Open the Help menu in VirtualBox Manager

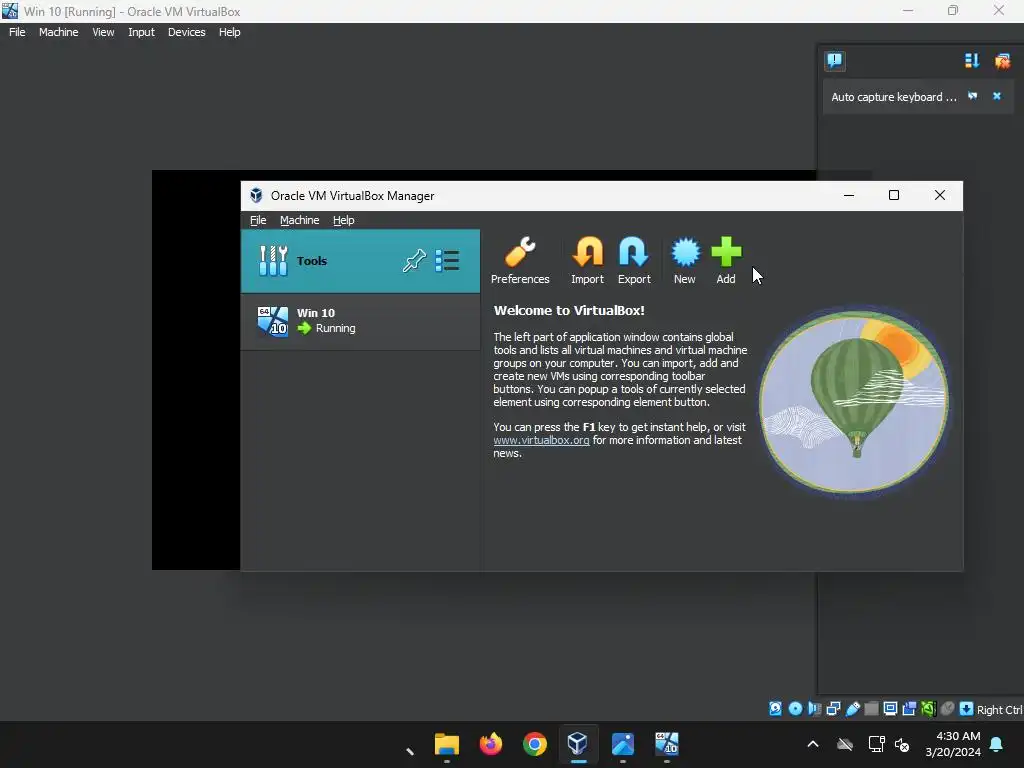tap(344, 220)
